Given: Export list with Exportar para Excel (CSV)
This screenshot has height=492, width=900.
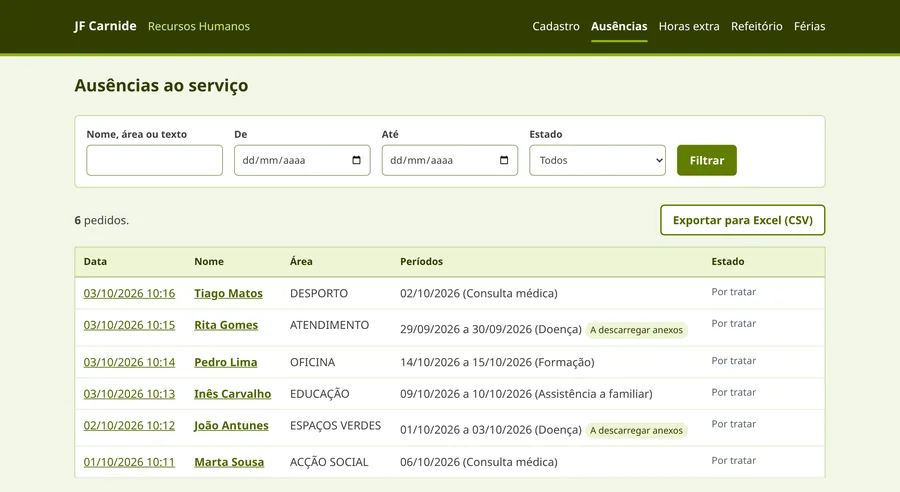Looking at the screenshot, I should coord(743,220).
